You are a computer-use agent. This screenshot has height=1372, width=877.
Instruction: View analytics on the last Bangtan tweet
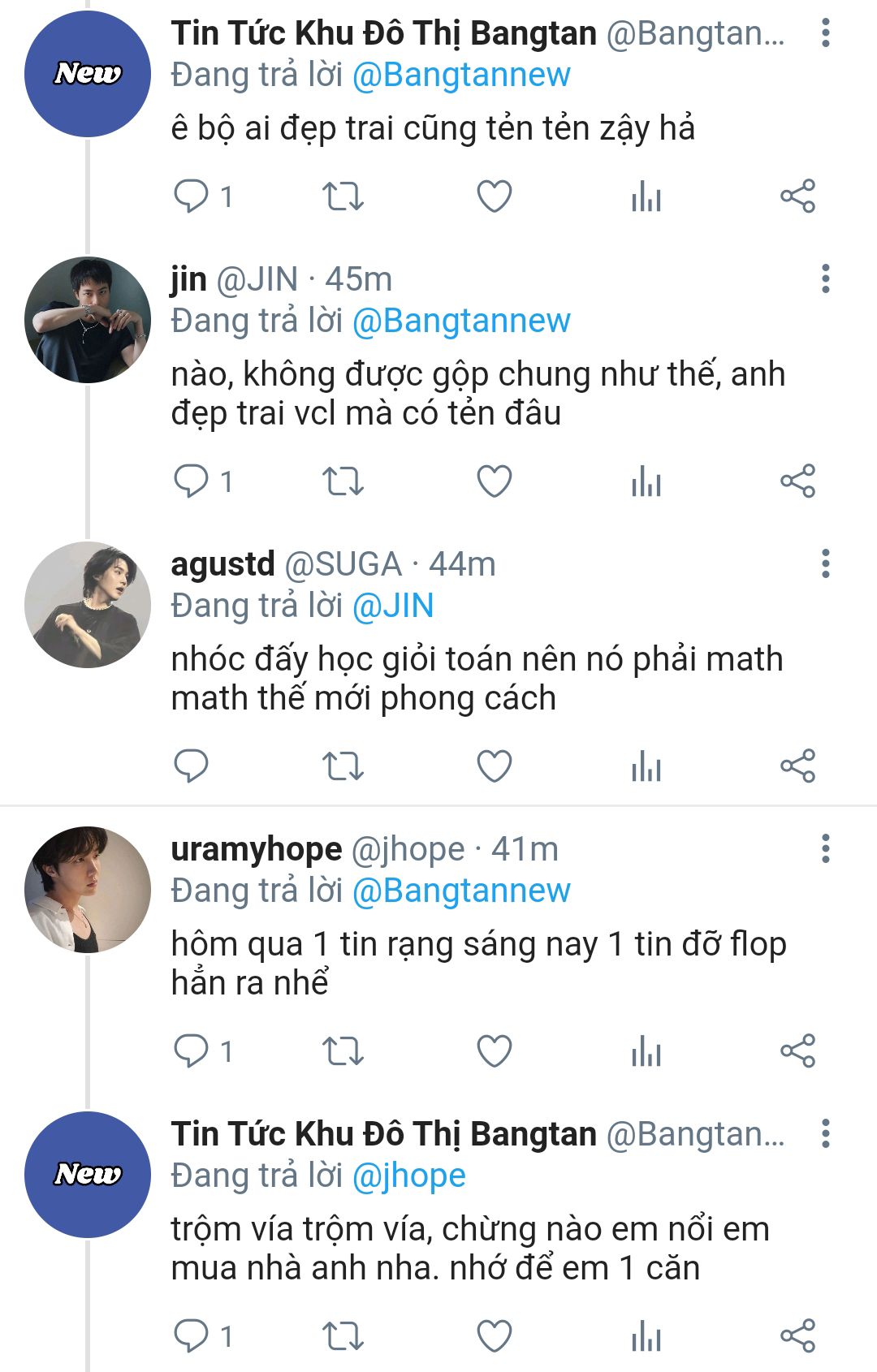(x=646, y=1336)
